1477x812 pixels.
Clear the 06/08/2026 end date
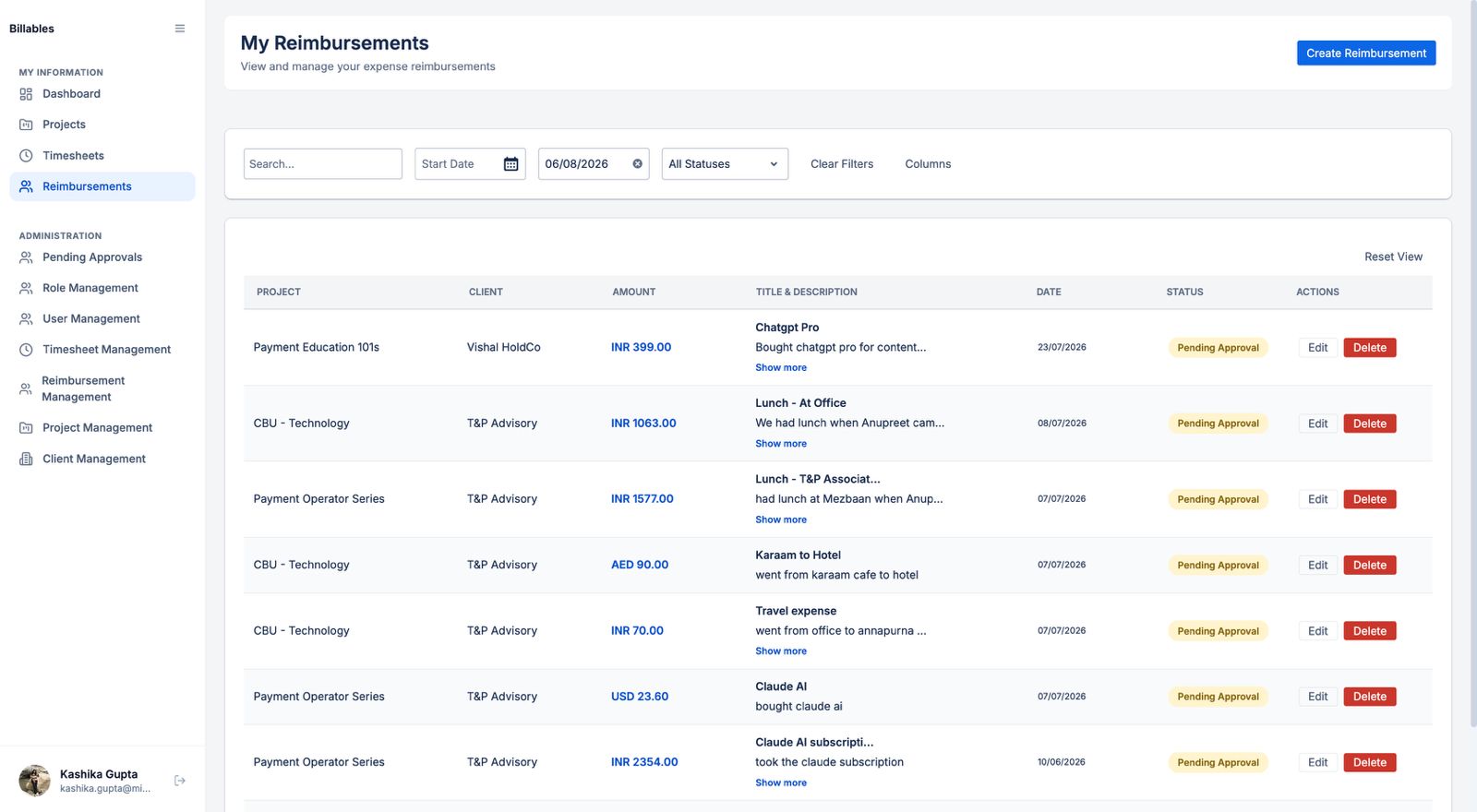tap(637, 164)
